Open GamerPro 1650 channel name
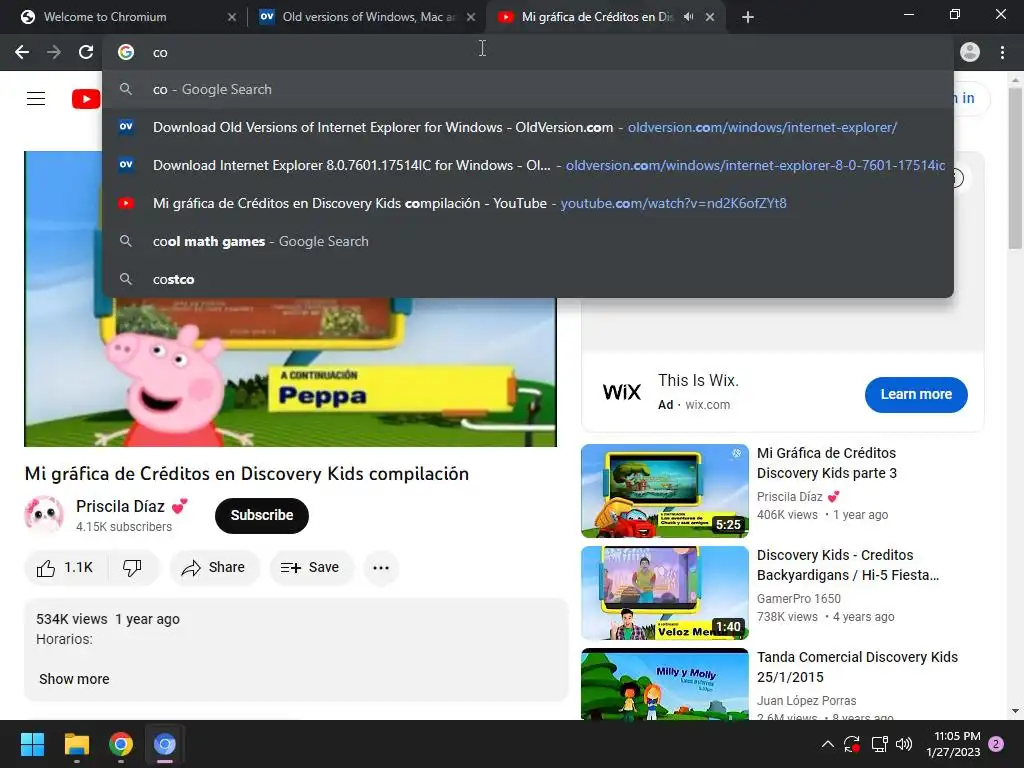The height and width of the screenshot is (768, 1024). pyautogui.click(x=799, y=599)
